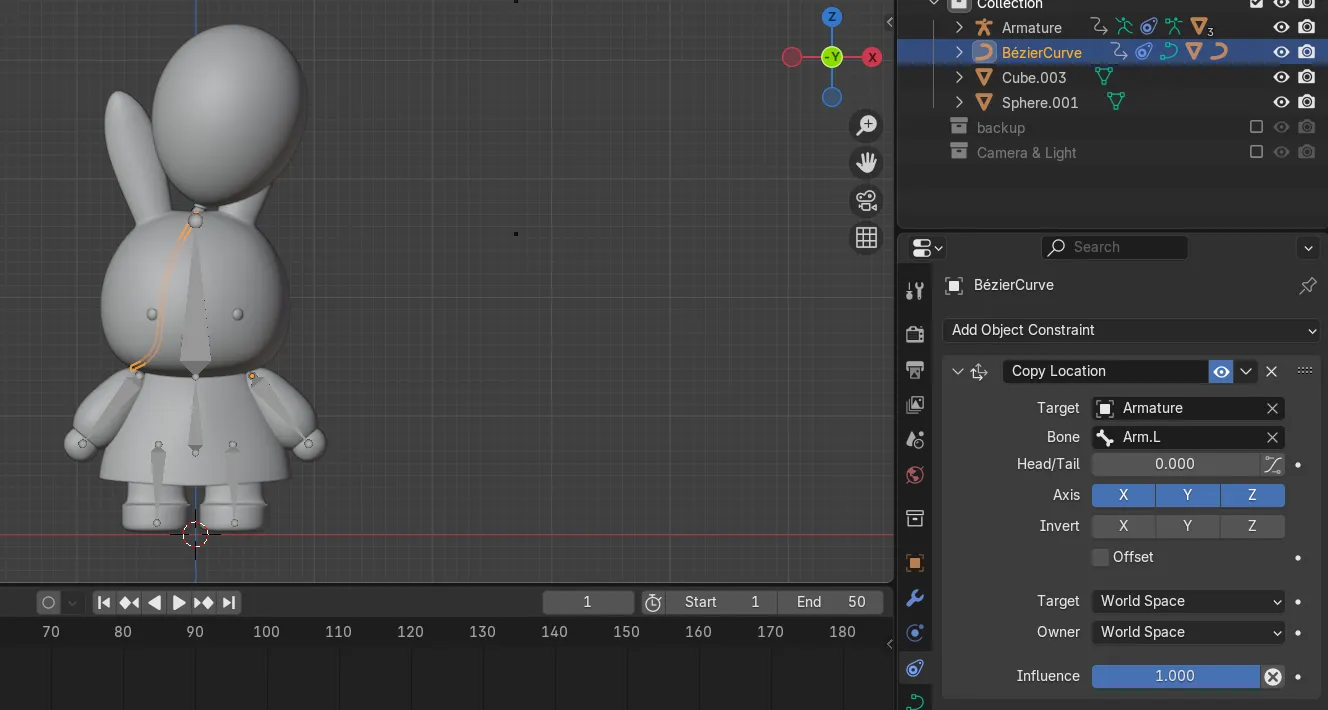Pin the BézierCurve properties context
The width and height of the screenshot is (1328, 710).
click(1307, 286)
